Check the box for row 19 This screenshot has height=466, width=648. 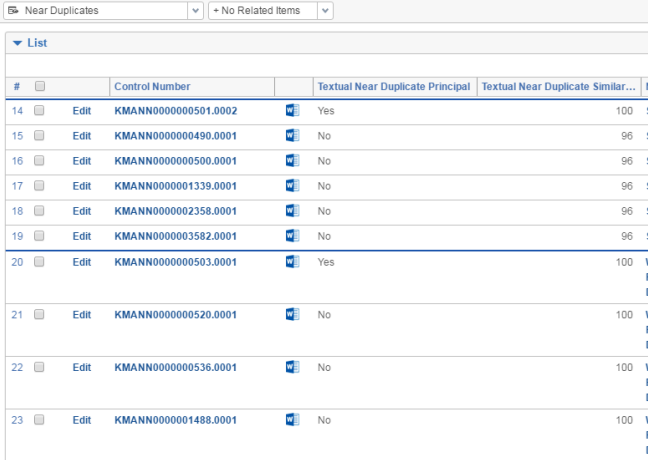tap(39, 236)
